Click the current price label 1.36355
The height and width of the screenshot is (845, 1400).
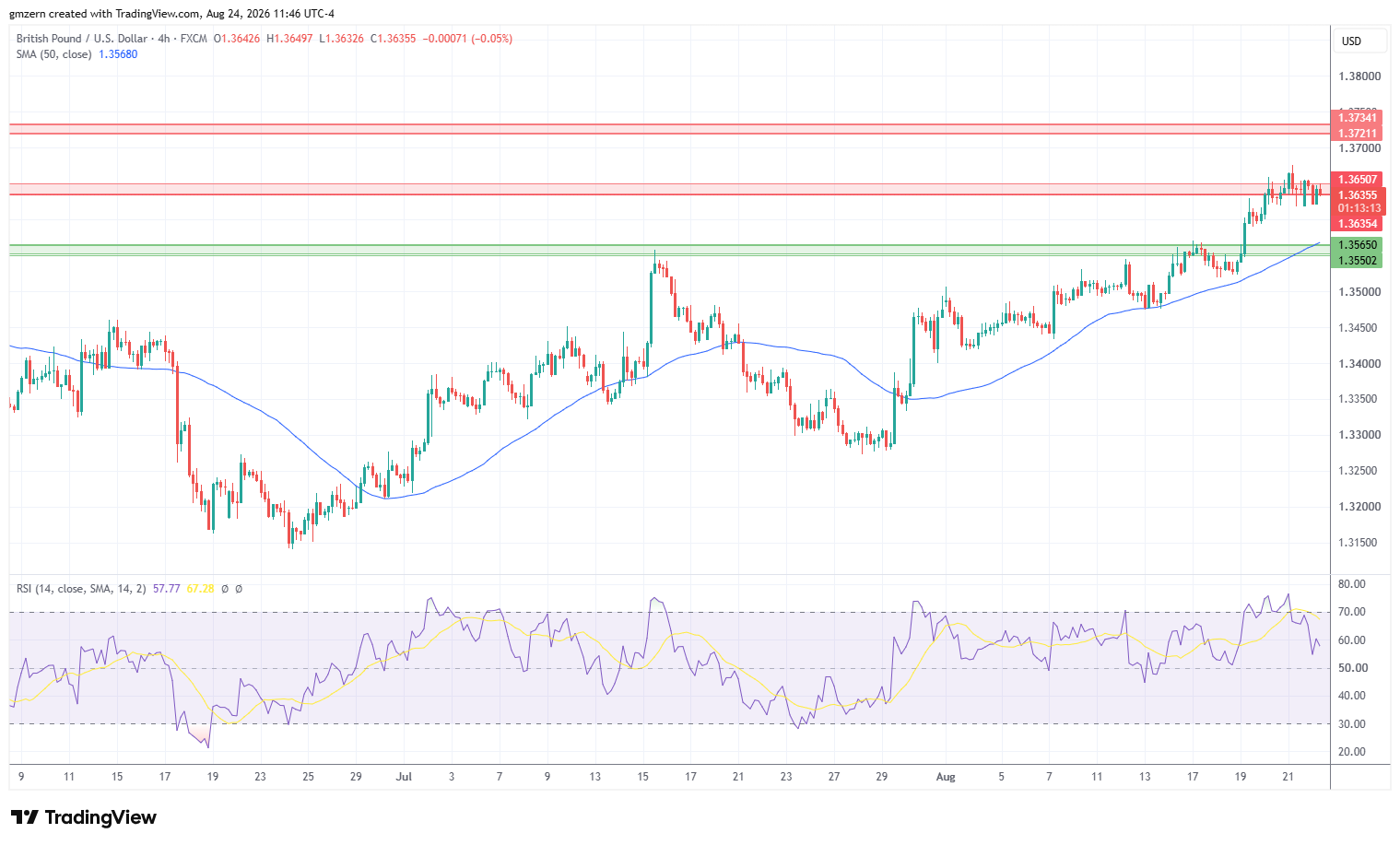click(1357, 195)
